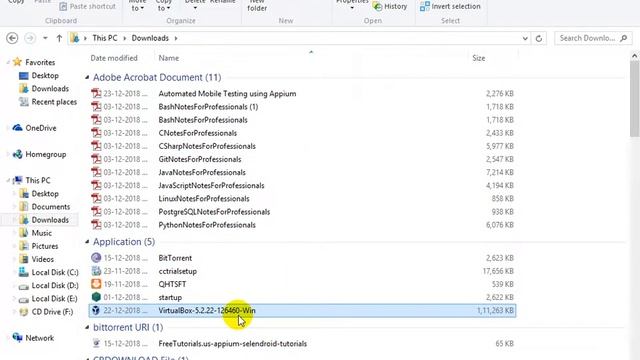Select PDF icon of PythonNotesForProfessionals
Image resolution: width=640 pixels, height=360 pixels.
(96, 225)
